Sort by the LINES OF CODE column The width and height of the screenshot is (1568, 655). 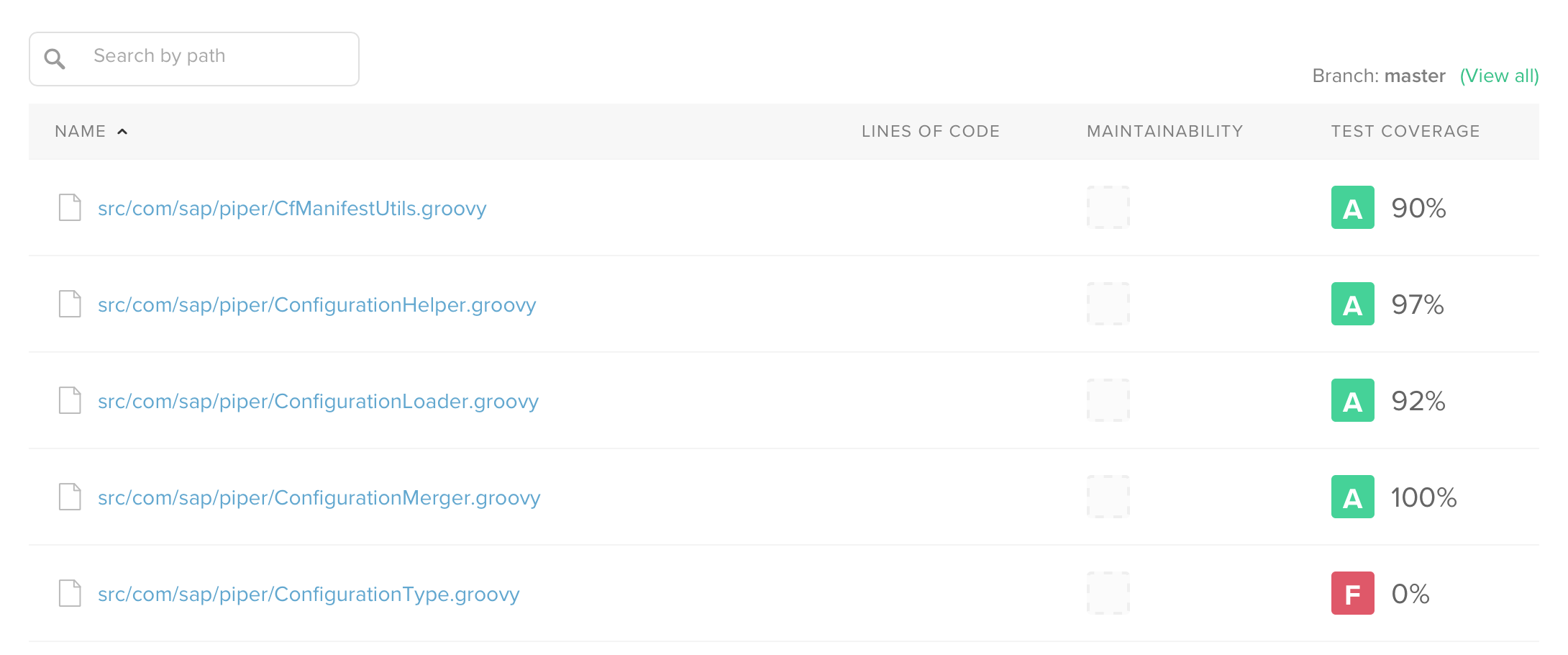point(930,131)
